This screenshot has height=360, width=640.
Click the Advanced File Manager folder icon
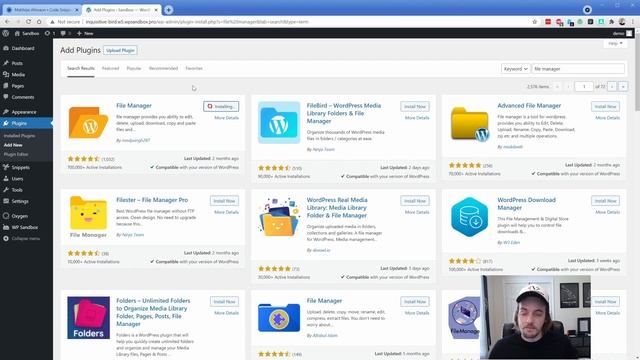[469, 123]
